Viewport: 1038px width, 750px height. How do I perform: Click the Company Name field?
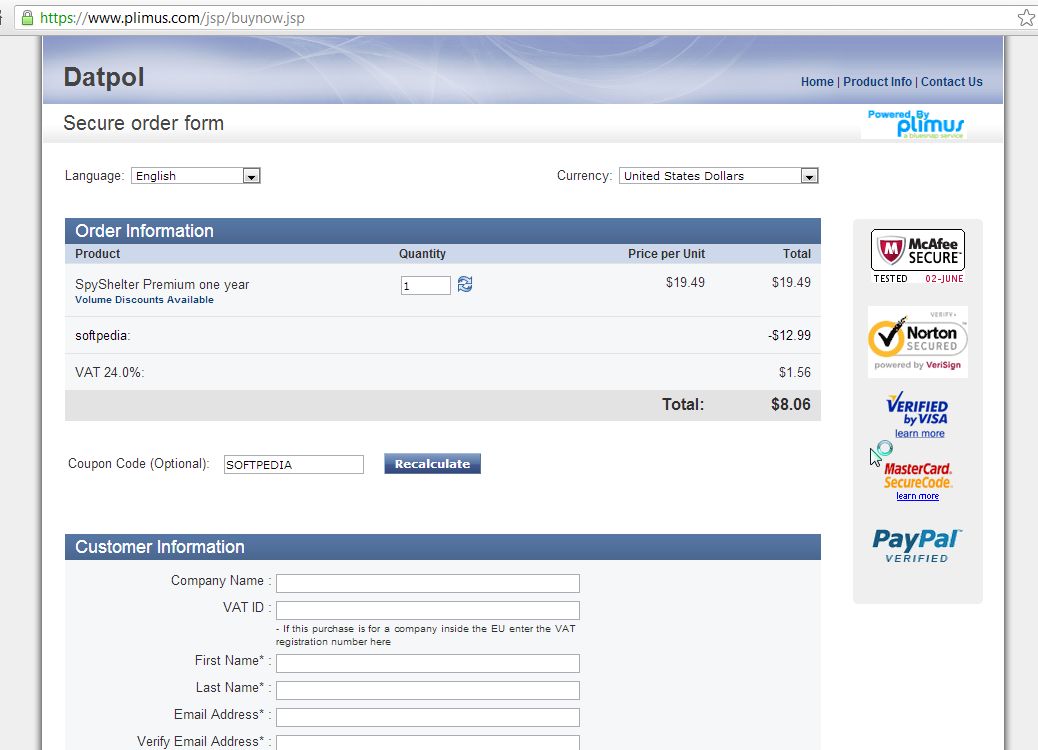(428, 583)
